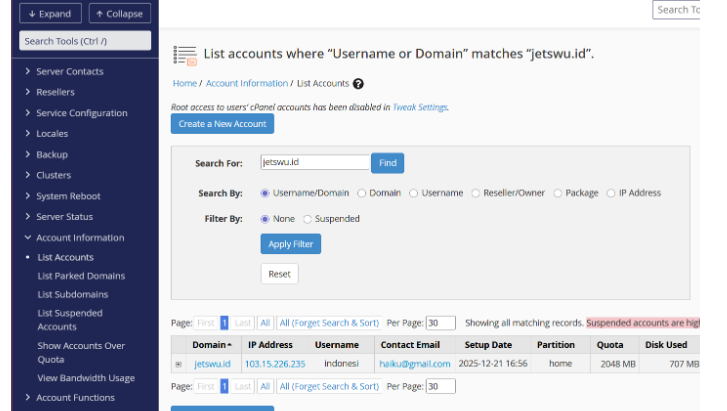Click the top-right Search field
Image resolution: width=727 pixels, height=411 pixels.
click(676, 10)
